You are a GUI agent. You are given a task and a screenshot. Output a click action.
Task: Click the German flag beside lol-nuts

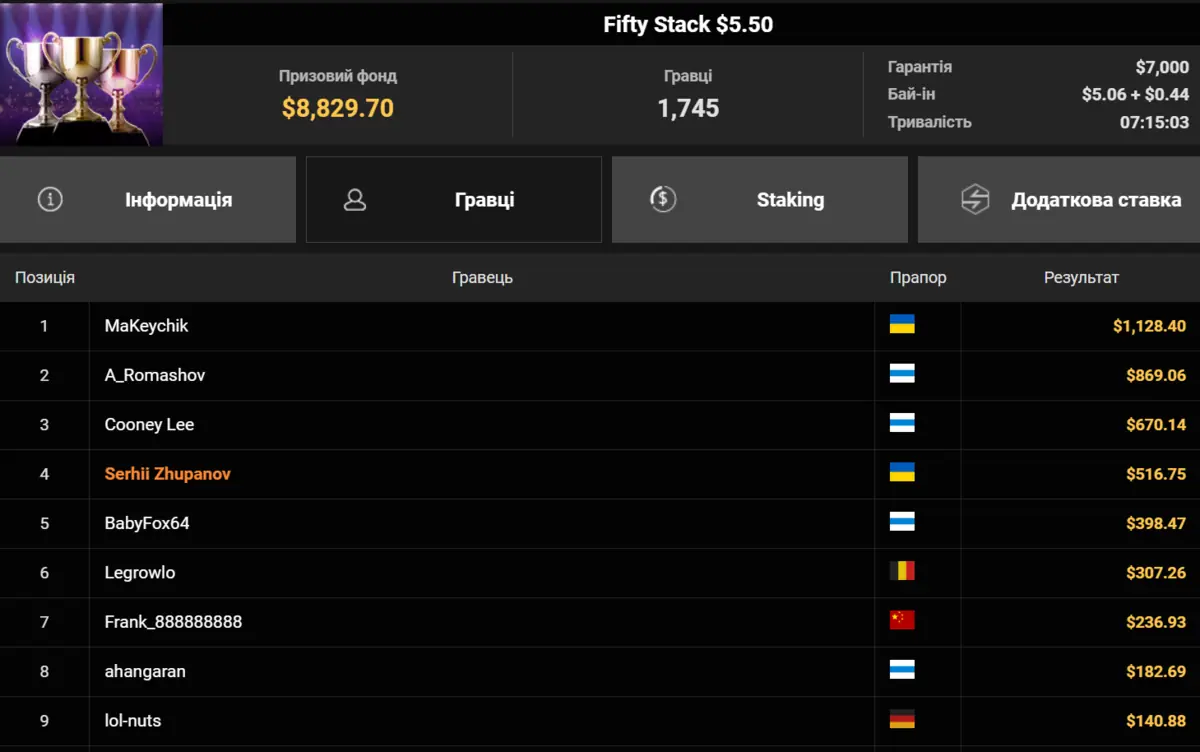902,719
